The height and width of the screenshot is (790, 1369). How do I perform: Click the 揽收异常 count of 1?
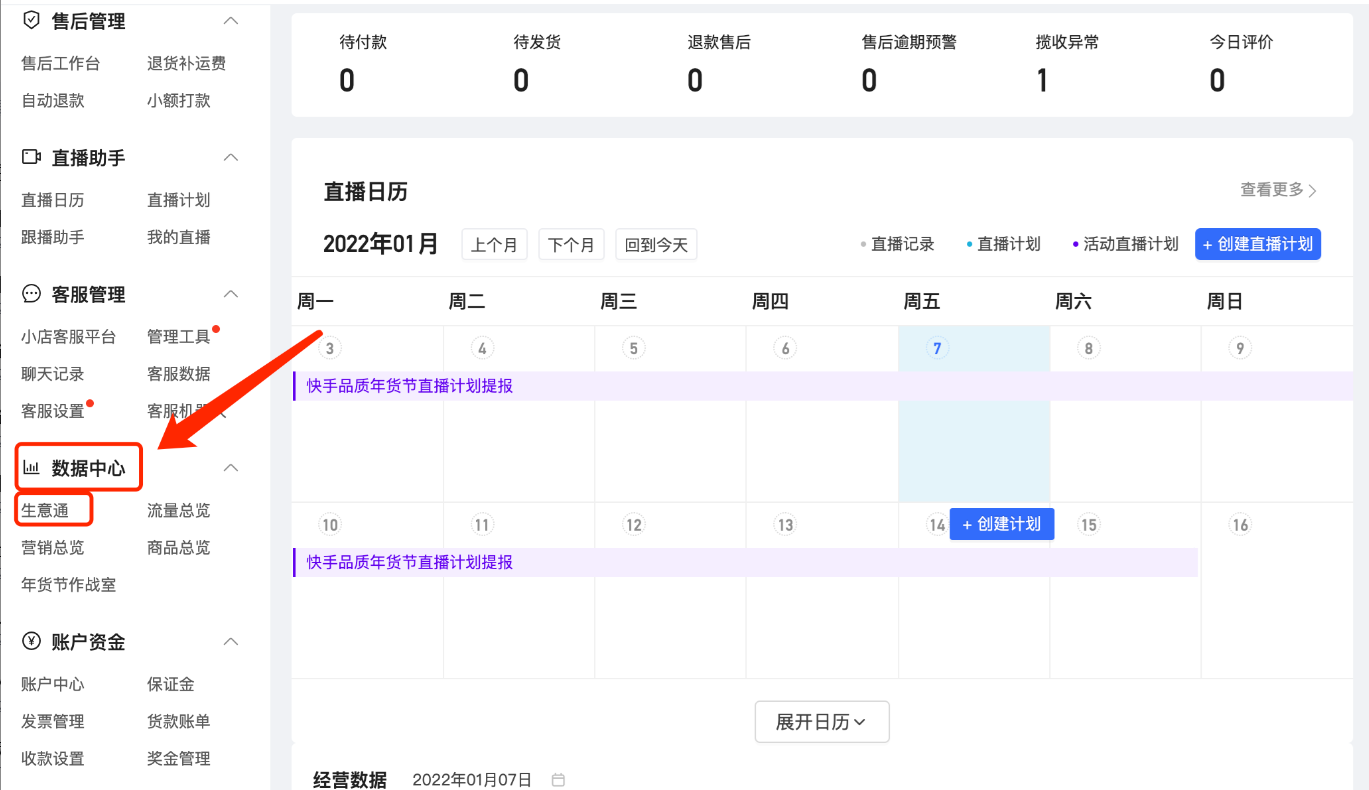(x=1042, y=81)
